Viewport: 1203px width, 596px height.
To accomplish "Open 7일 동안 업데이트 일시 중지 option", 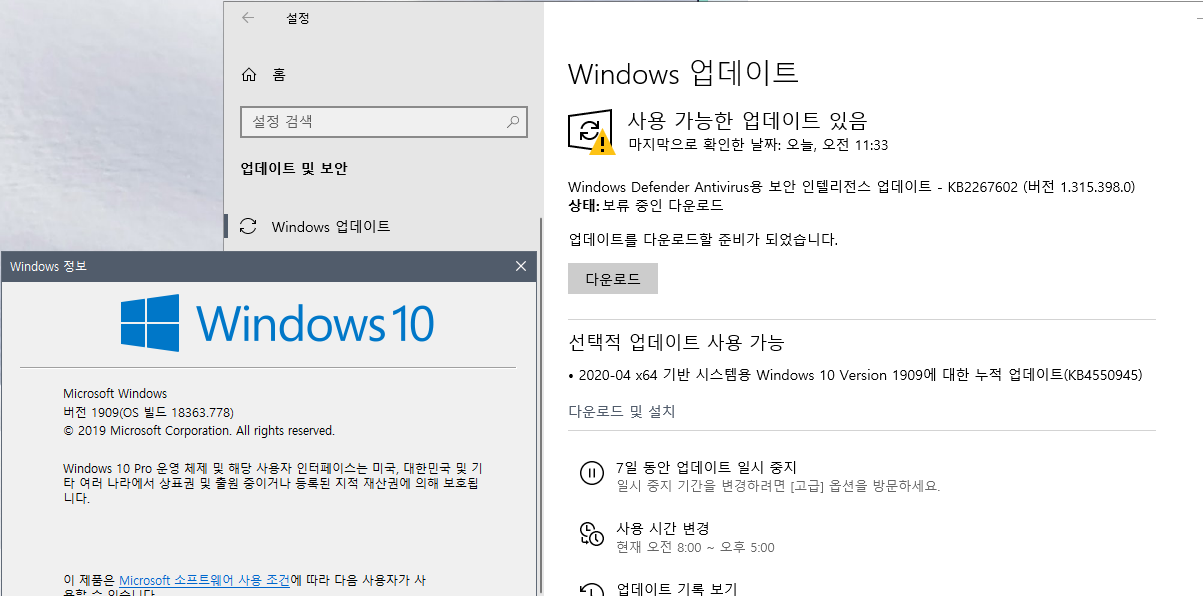I will pos(706,467).
